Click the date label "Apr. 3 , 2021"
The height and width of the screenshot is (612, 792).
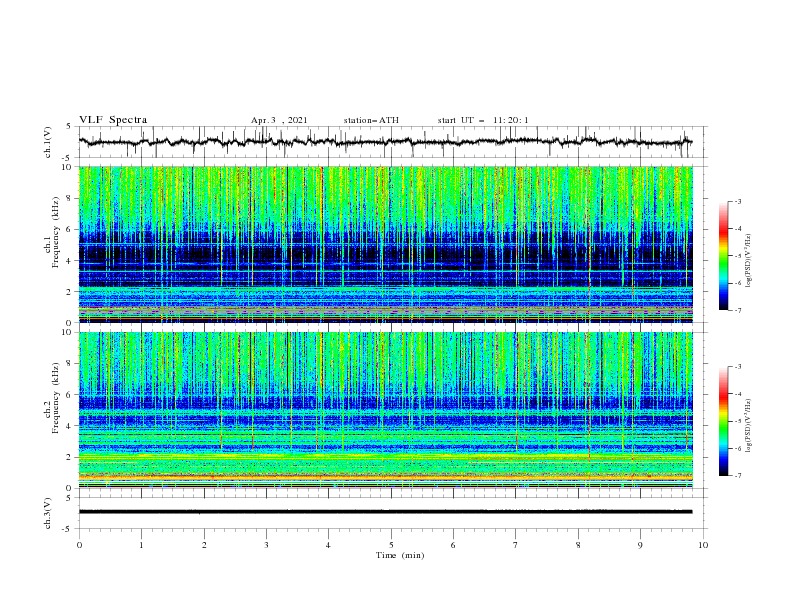pos(279,120)
